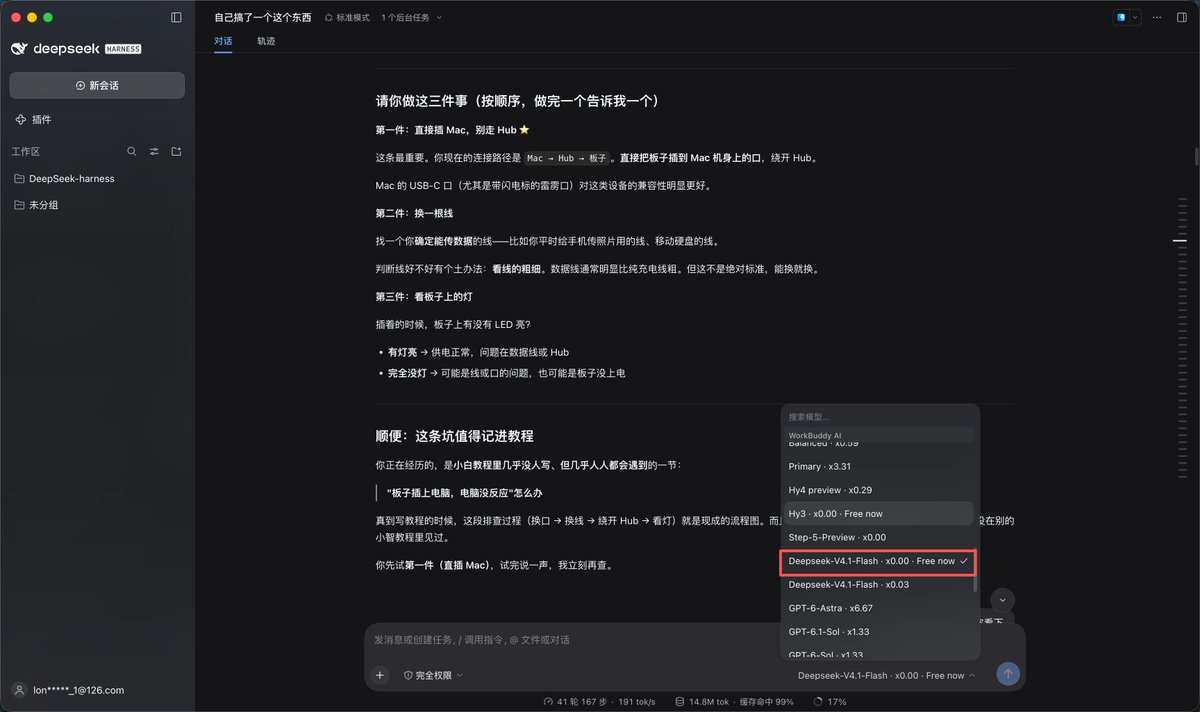
Task: Expand the 1个后台任务 dropdown
Action: [x=411, y=17]
